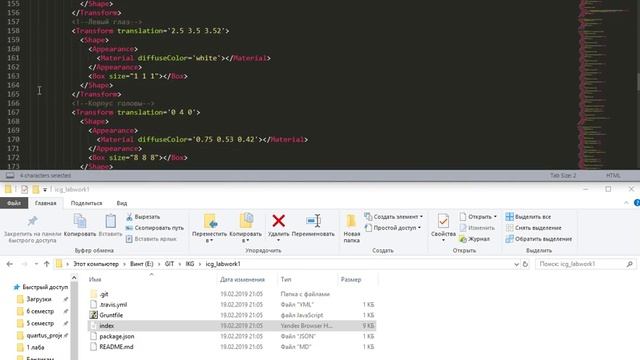Click the Копировать (Copy) ribbon icon
Screen dimensions: 640x360
80,221
